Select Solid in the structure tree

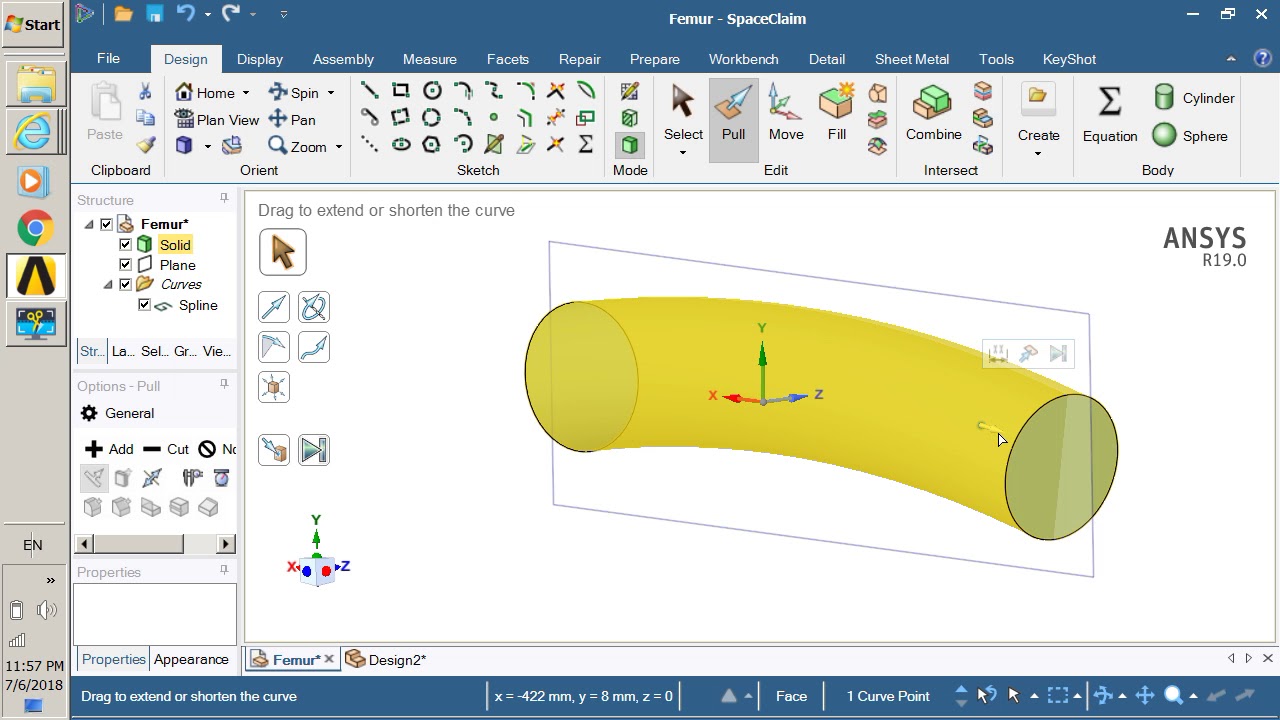pyautogui.click(x=174, y=244)
